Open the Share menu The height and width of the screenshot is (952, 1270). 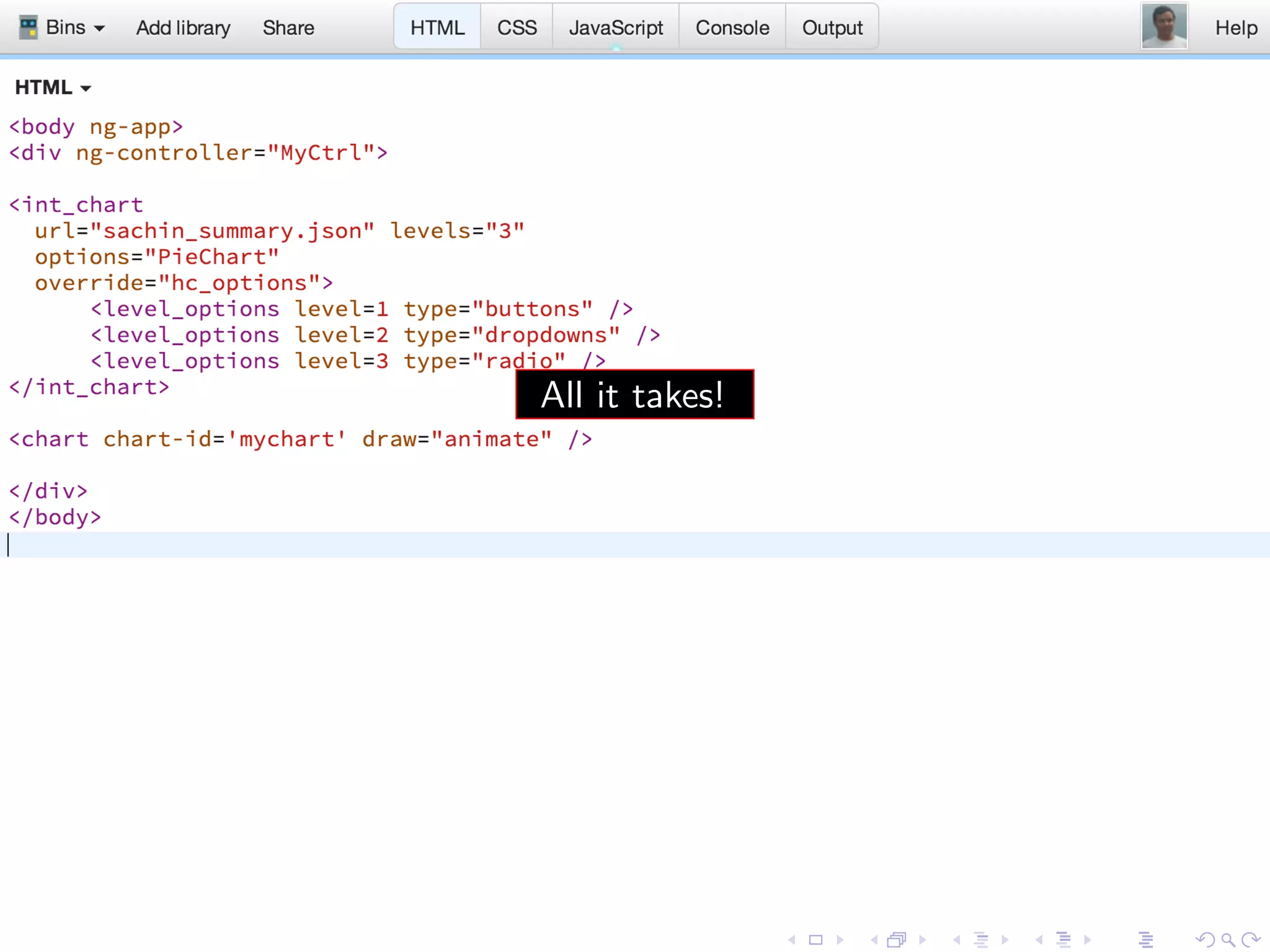[x=288, y=28]
